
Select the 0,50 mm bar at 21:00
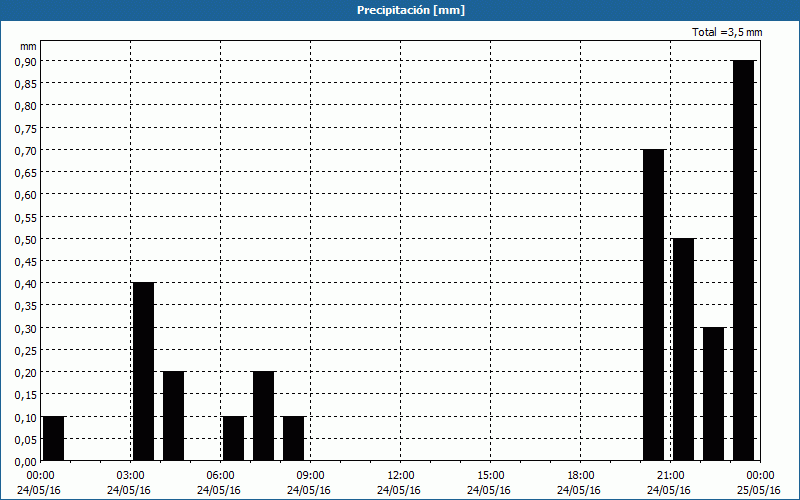(684, 349)
